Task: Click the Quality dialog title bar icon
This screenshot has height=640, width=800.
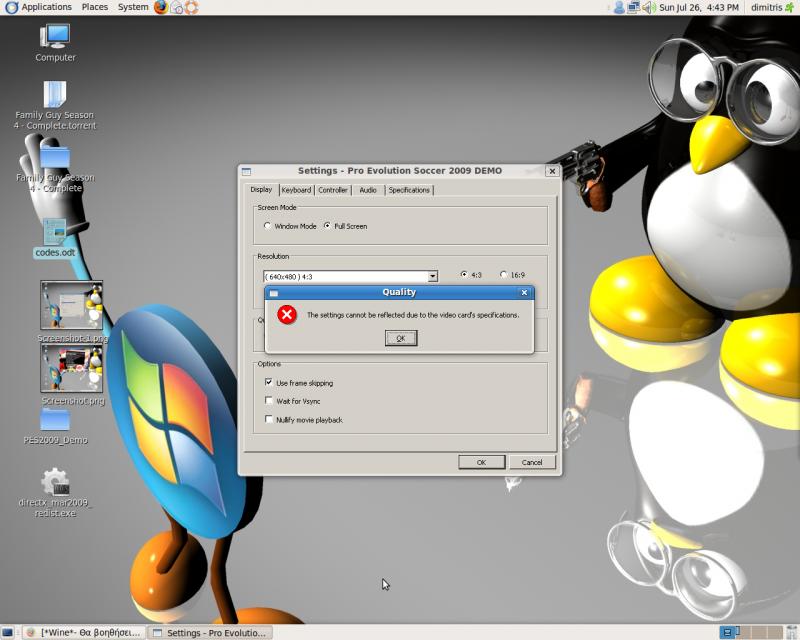Action: pyautogui.click(x=274, y=293)
